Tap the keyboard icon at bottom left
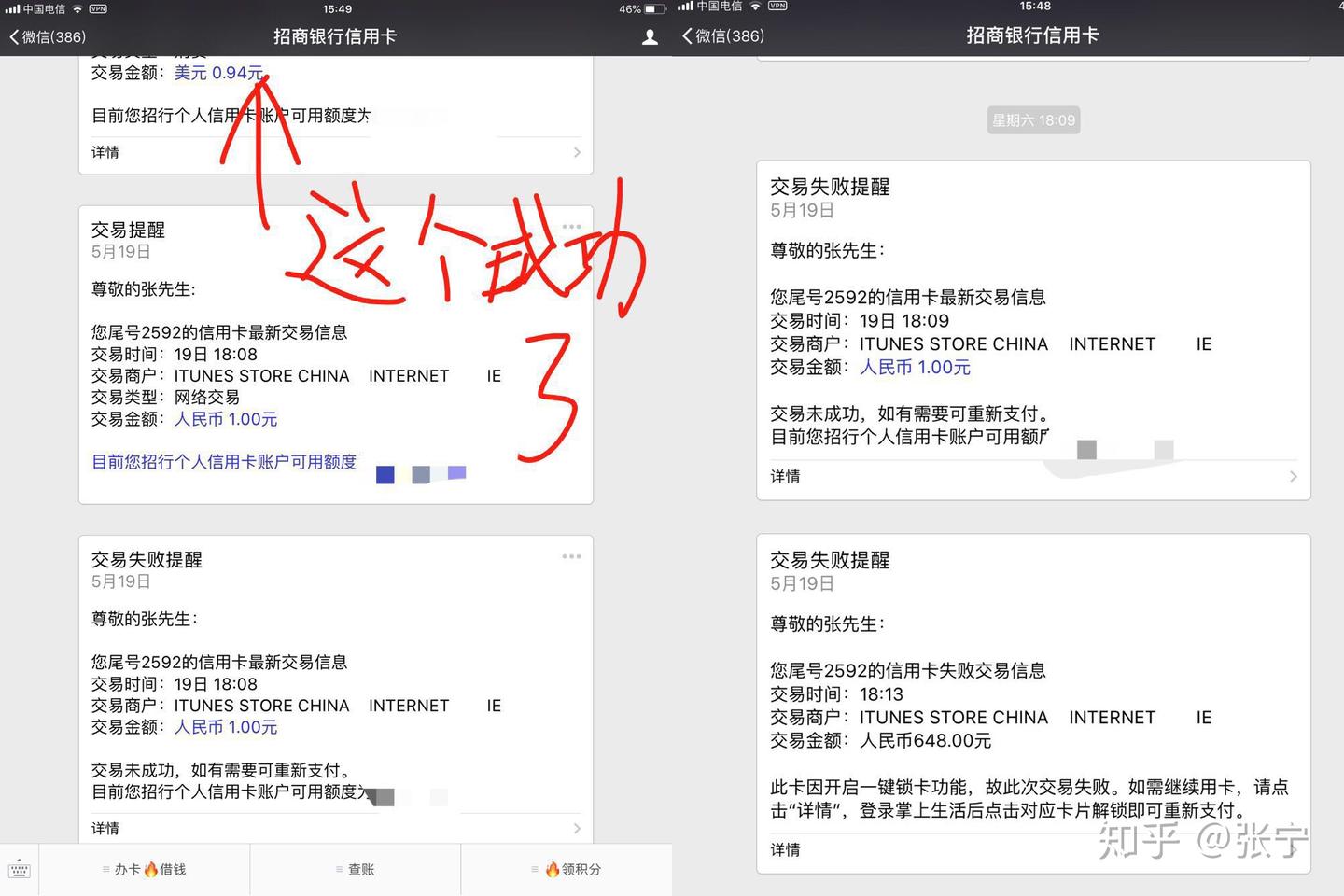This screenshot has width=1344, height=896. (20, 869)
